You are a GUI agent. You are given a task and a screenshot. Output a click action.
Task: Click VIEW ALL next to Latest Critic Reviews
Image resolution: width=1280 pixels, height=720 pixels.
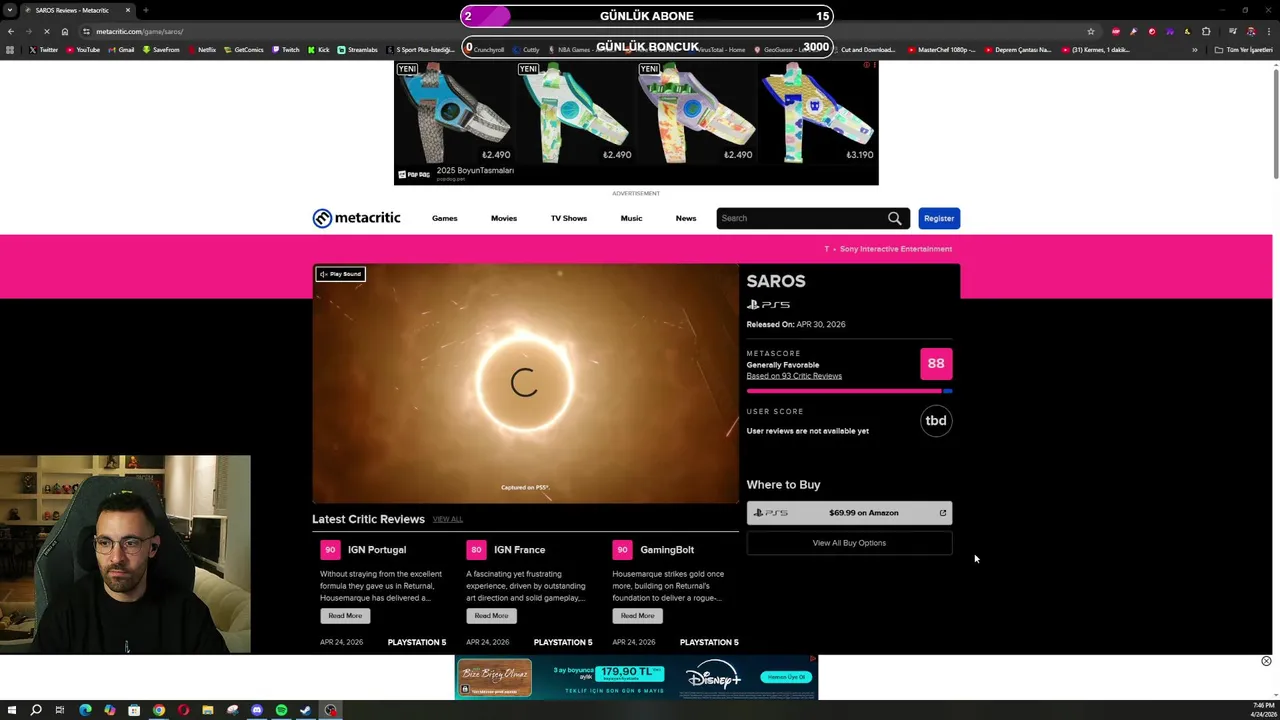[x=448, y=519]
